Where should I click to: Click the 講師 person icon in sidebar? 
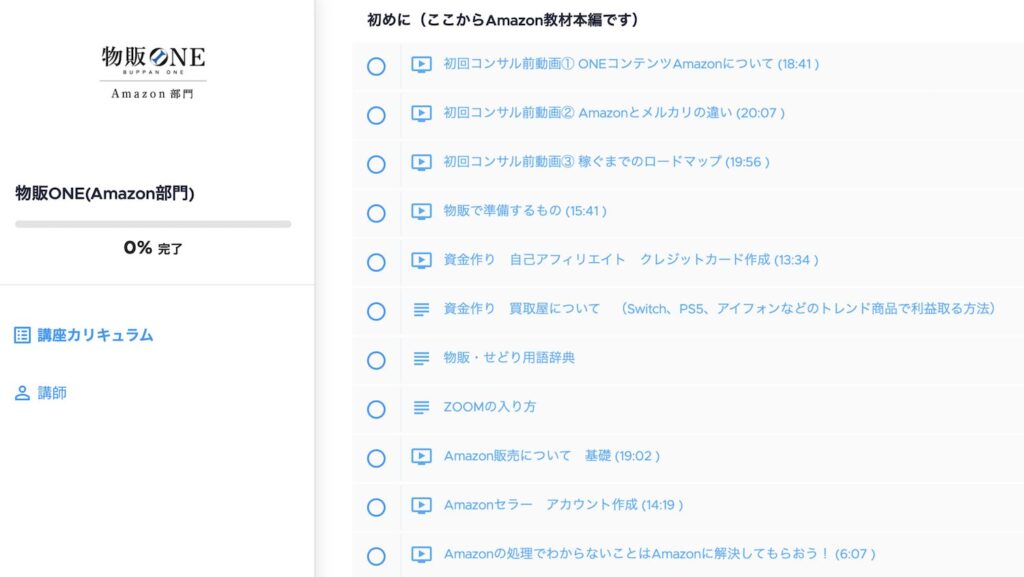click(x=22, y=394)
